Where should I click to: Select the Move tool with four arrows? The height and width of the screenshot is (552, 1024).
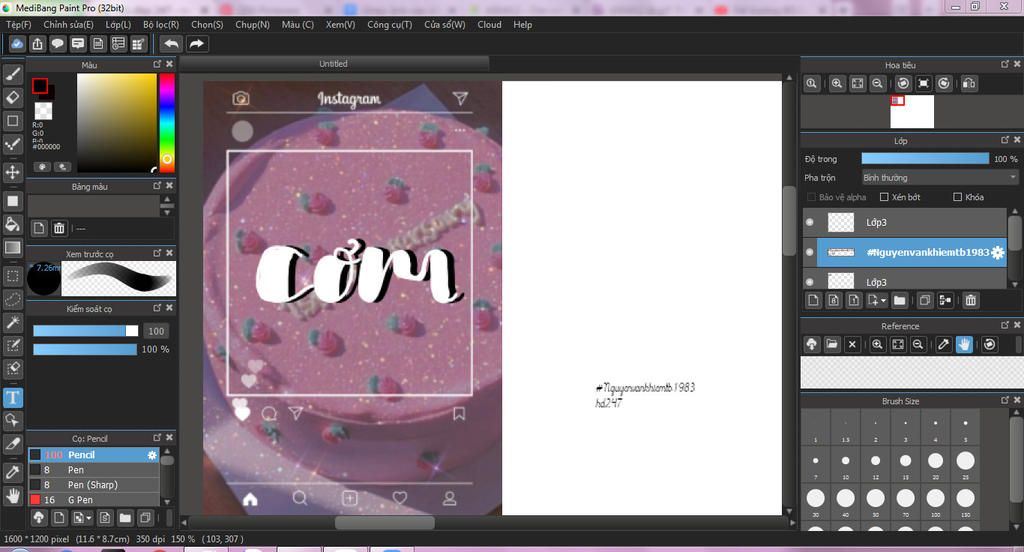click(x=12, y=172)
